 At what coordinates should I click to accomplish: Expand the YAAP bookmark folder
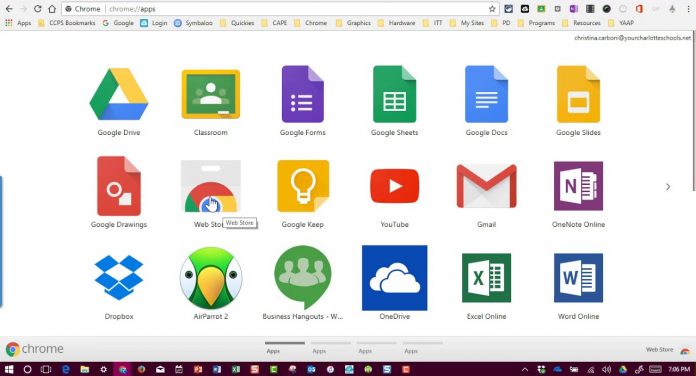click(x=621, y=23)
